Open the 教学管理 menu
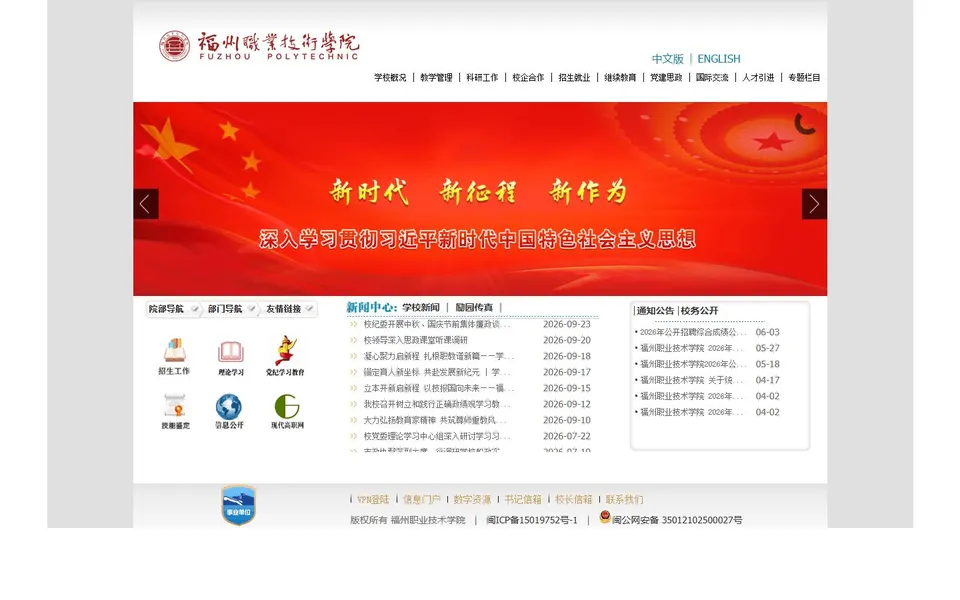960x600 pixels. pyautogui.click(x=436, y=77)
